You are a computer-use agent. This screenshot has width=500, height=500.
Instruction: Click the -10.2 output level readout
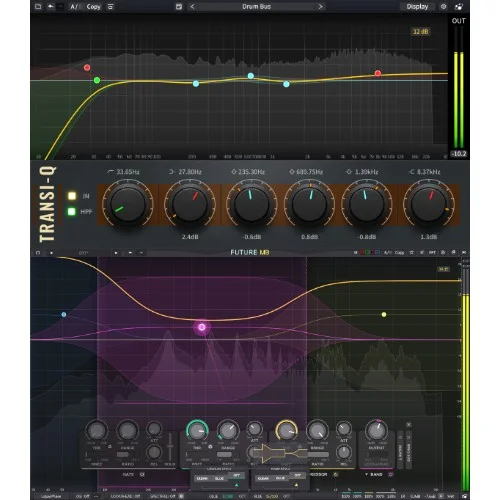(x=459, y=154)
